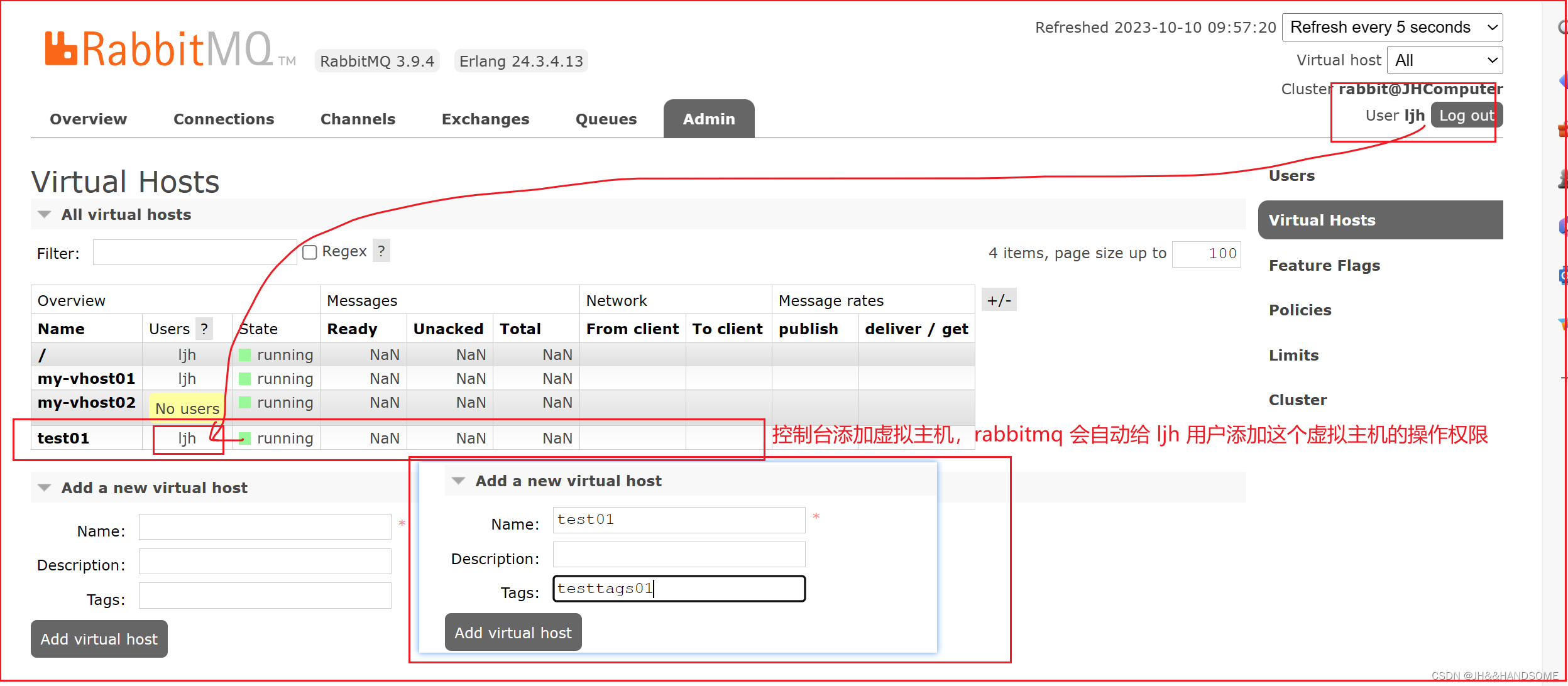
Task: Click the empty Name field of the left form
Action: [x=265, y=527]
